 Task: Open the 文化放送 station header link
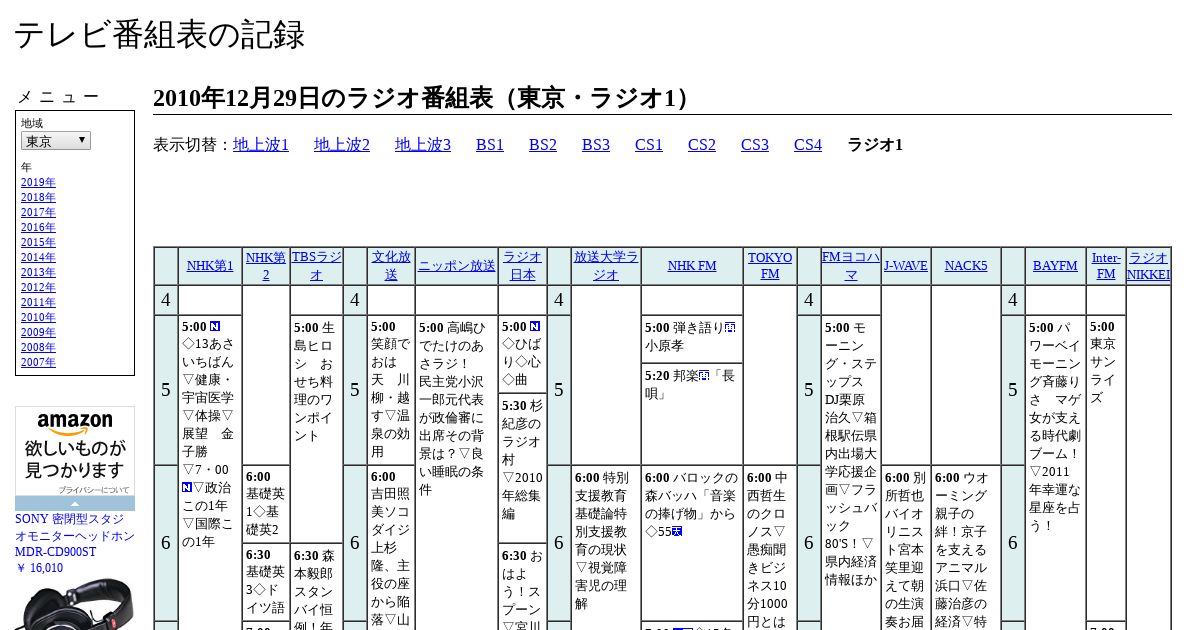click(x=391, y=266)
